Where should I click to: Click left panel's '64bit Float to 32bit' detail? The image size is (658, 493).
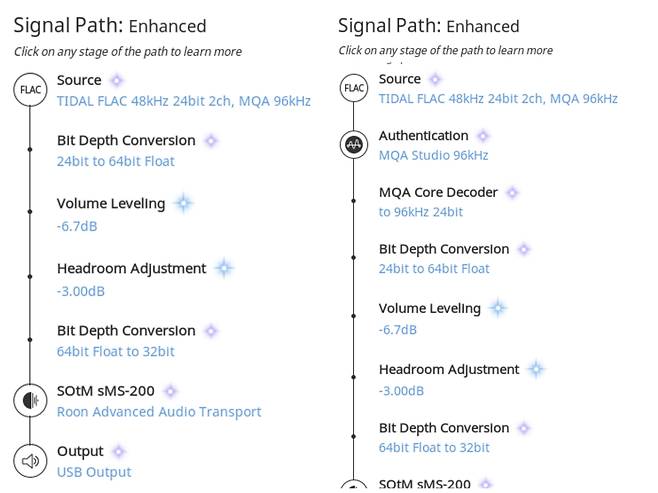coord(115,351)
